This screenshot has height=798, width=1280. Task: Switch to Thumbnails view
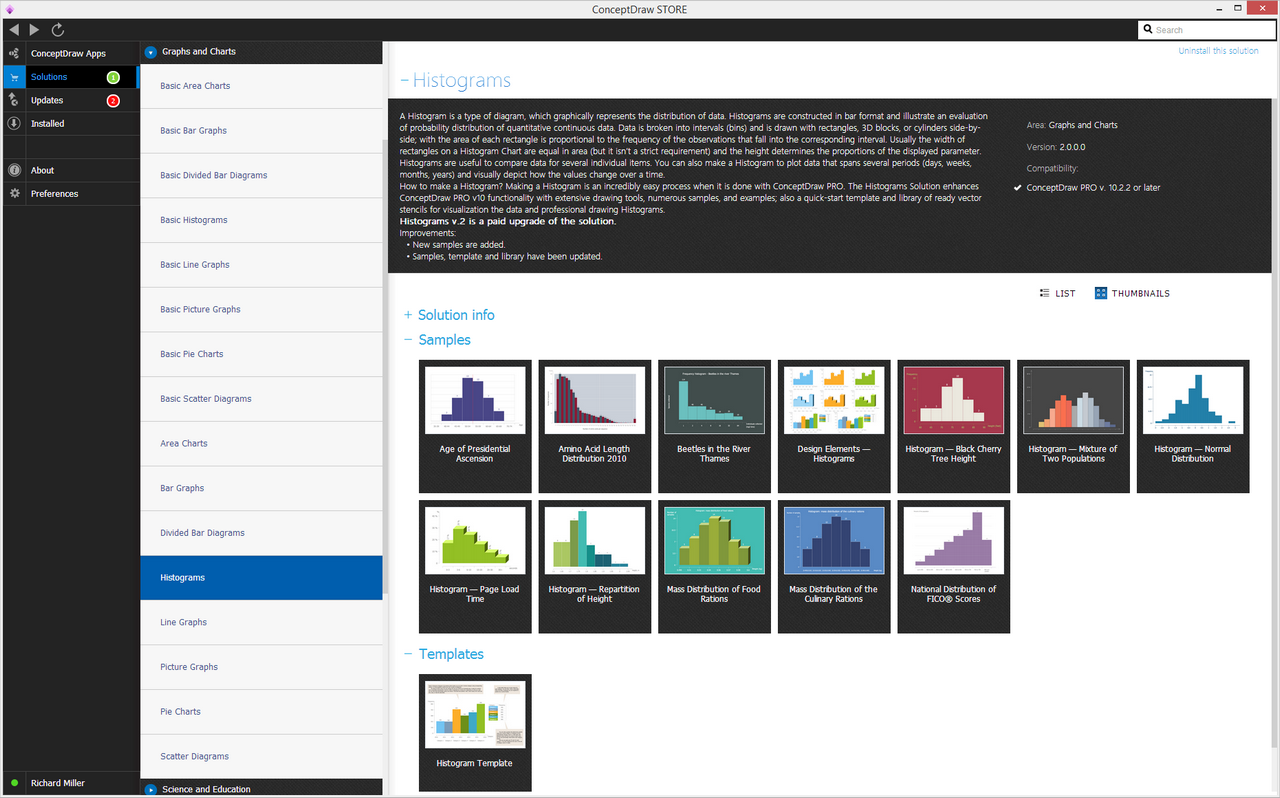click(1132, 294)
